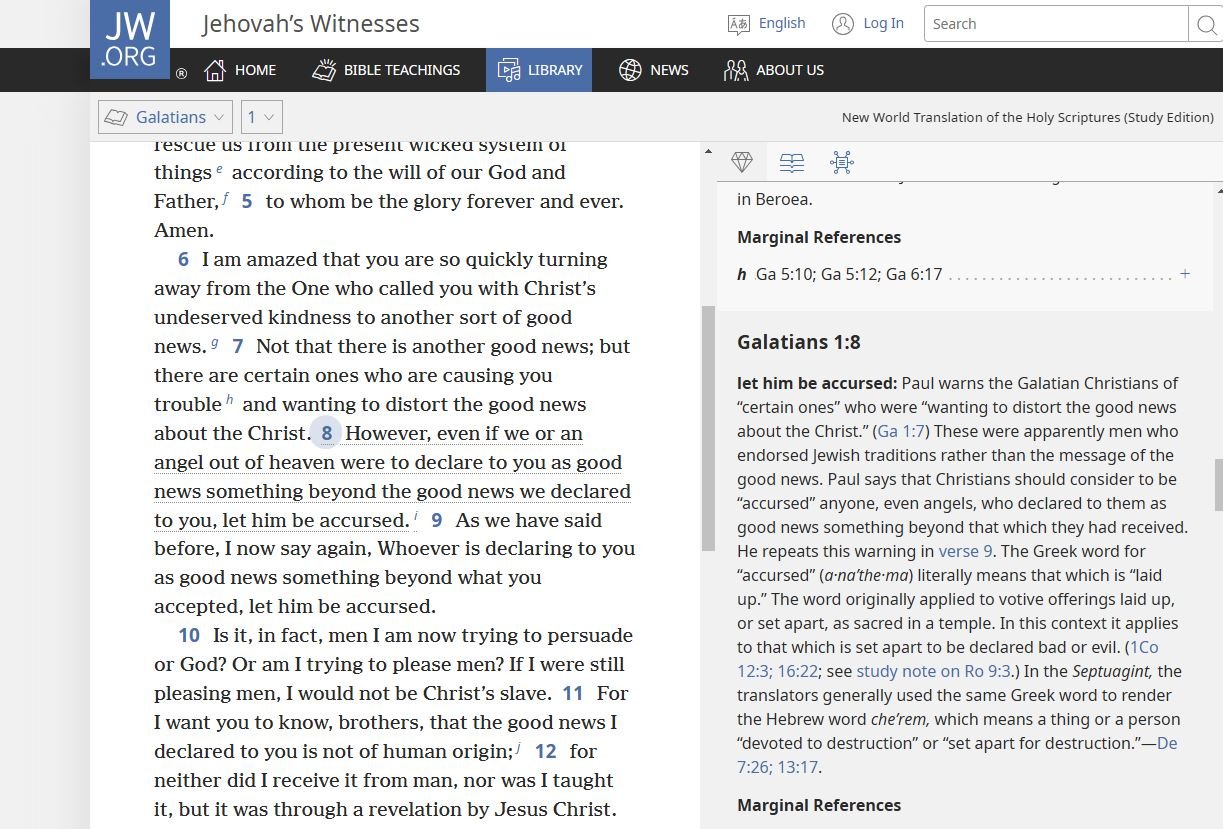This screenshot has height=829, width=1223.
Task: Click highlighted verse number 8
Action: (326, 433)
